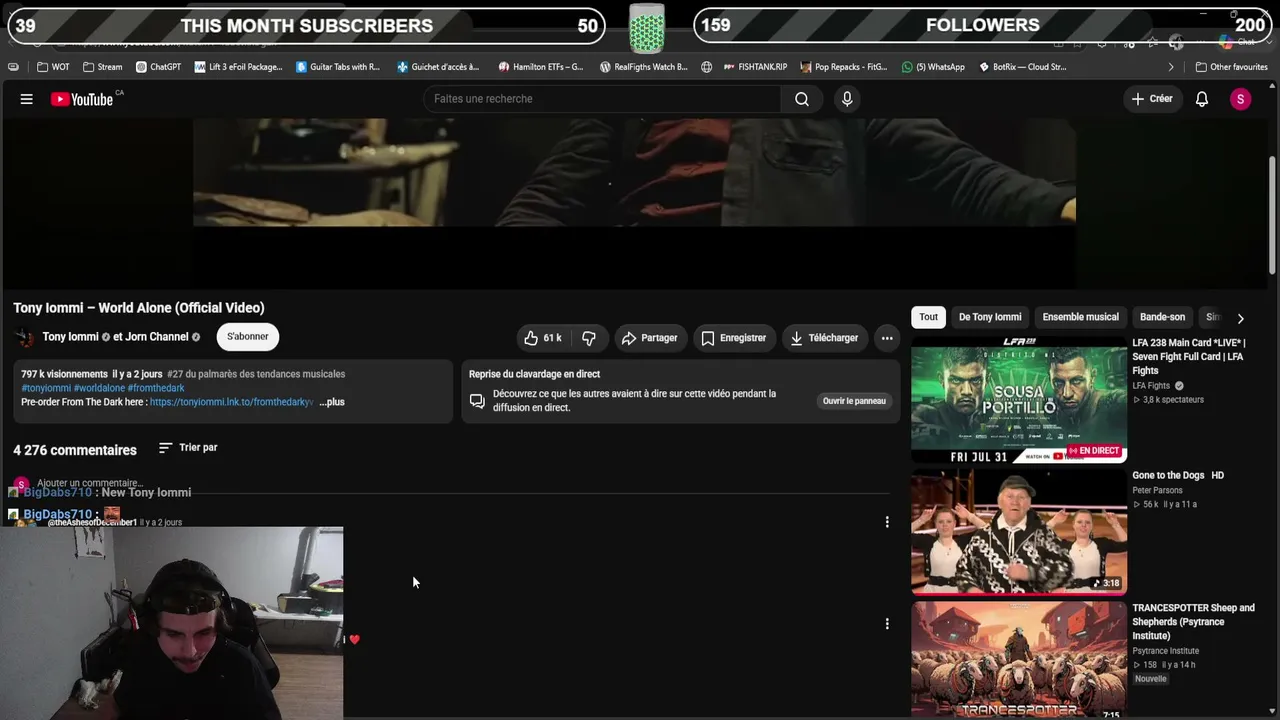
Task: Open the BotRix Cloud bookmark
Action: point(1022,67)
